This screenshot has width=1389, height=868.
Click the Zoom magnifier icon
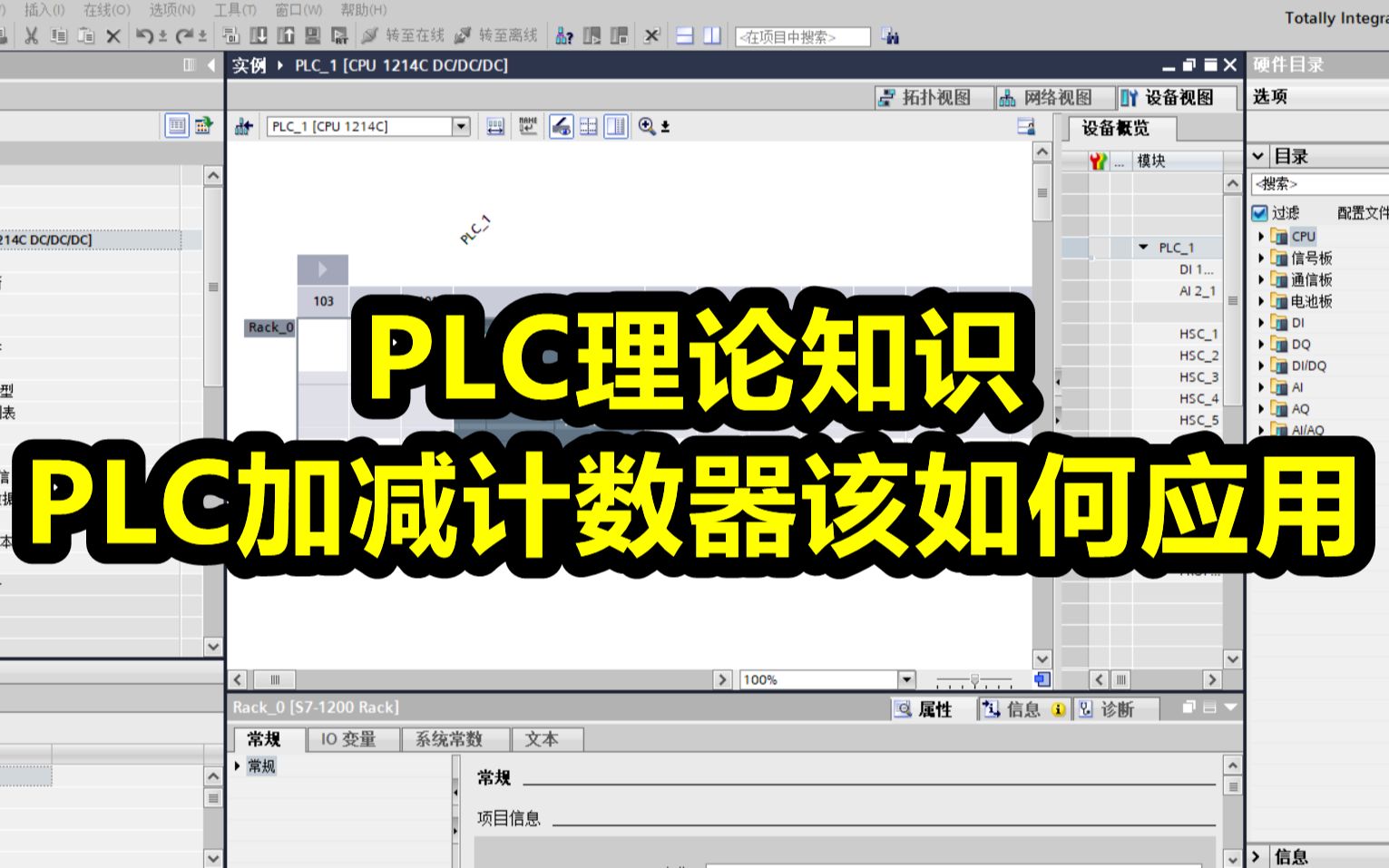[x=646, y=126]
